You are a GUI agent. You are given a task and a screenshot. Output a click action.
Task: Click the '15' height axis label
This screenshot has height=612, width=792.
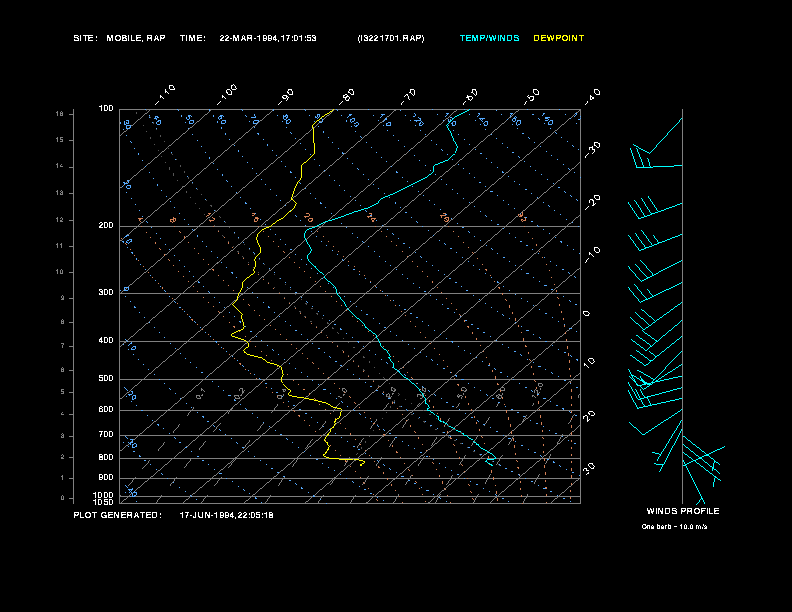[60, 140]
